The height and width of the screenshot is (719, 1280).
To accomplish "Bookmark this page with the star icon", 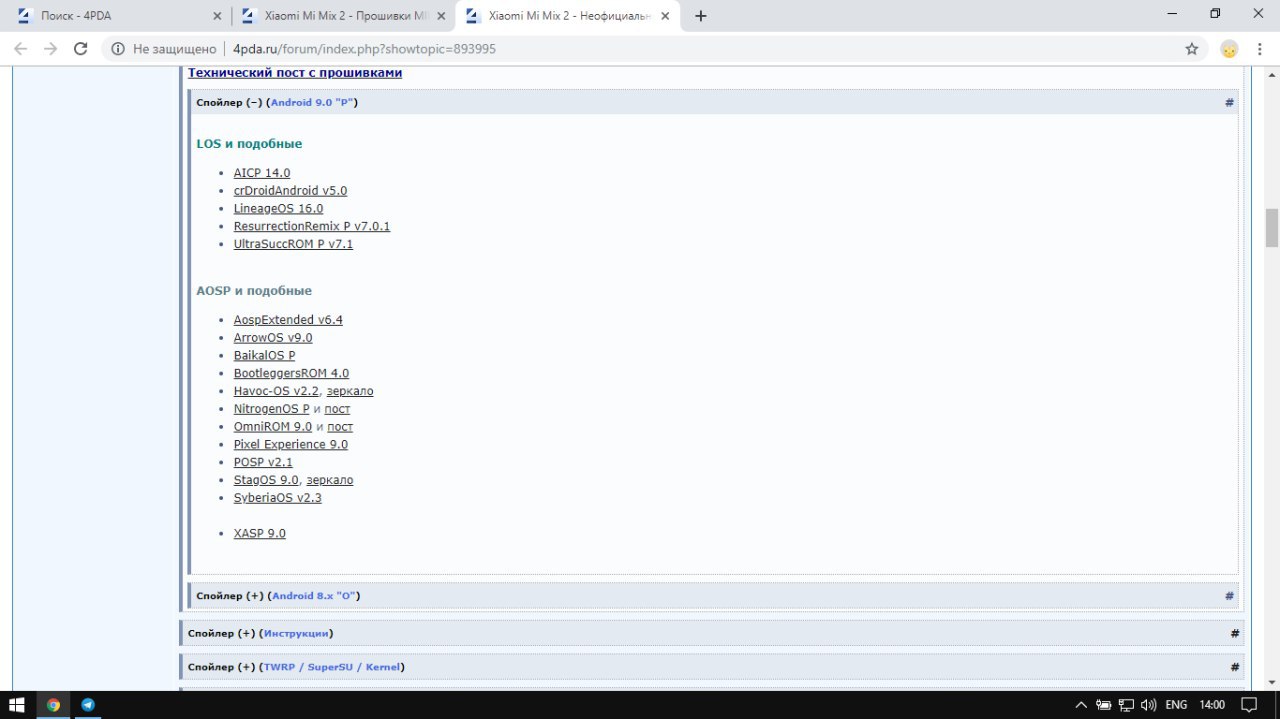I will coord(1191,49).
